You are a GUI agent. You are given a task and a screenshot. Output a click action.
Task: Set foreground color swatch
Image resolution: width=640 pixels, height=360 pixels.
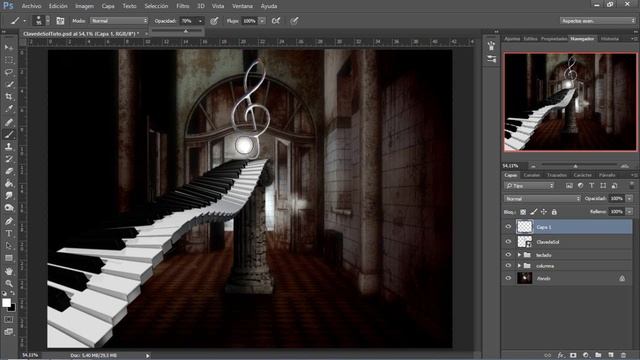tap(6, 302)
